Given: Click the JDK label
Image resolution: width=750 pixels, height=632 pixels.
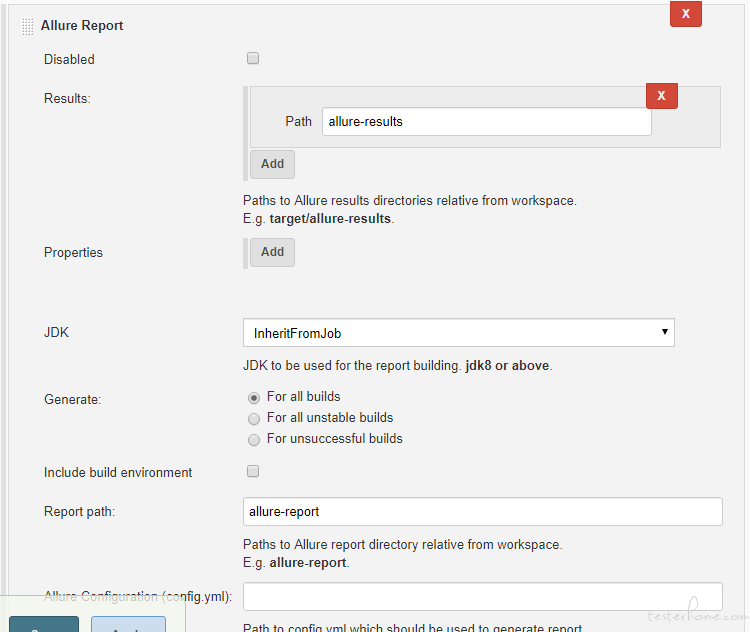Looking at the screenshot, I should (56, 333).
